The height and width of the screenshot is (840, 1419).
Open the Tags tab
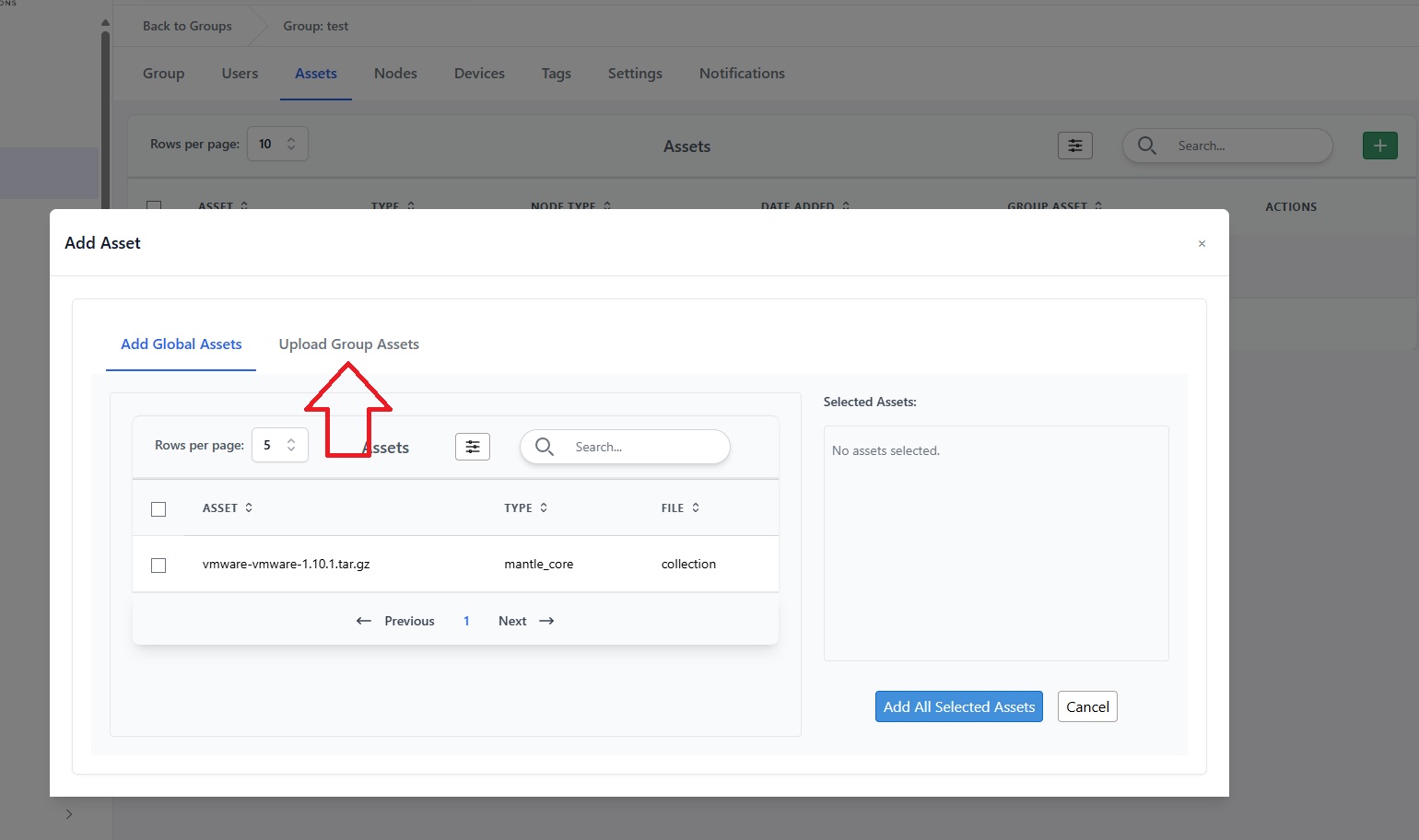557,74
